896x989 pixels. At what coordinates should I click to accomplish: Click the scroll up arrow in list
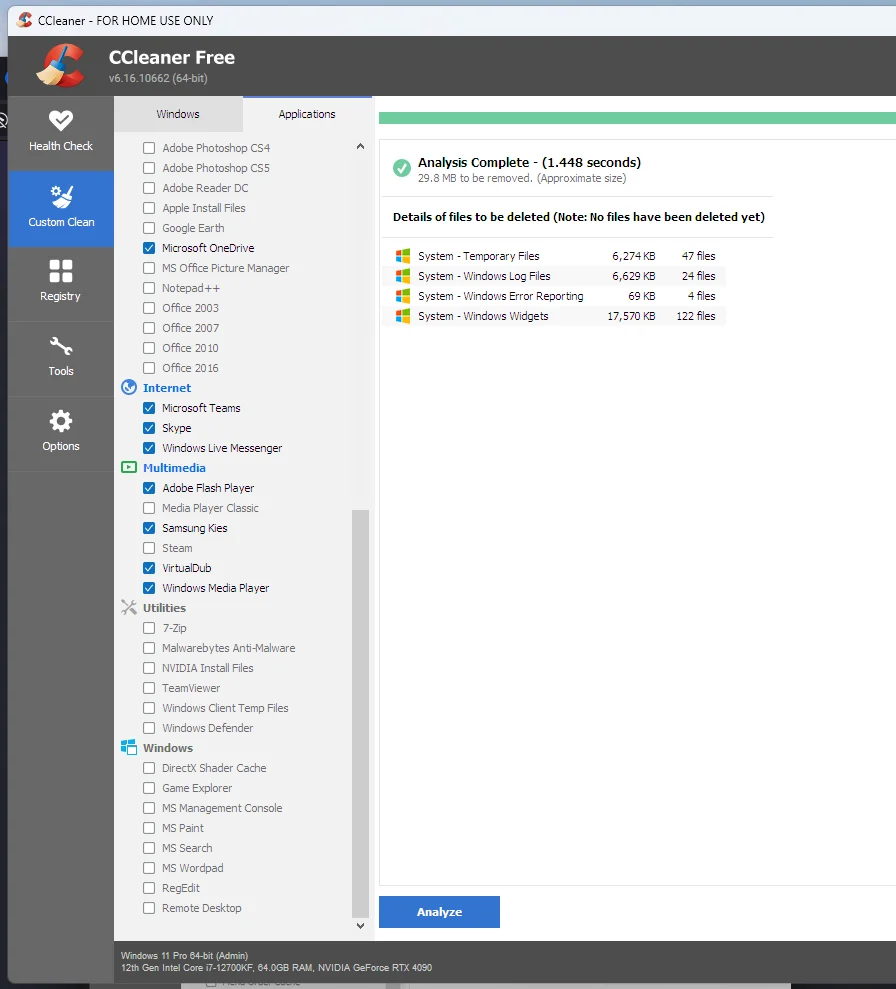pyautogui.click(x=360, y=146)
